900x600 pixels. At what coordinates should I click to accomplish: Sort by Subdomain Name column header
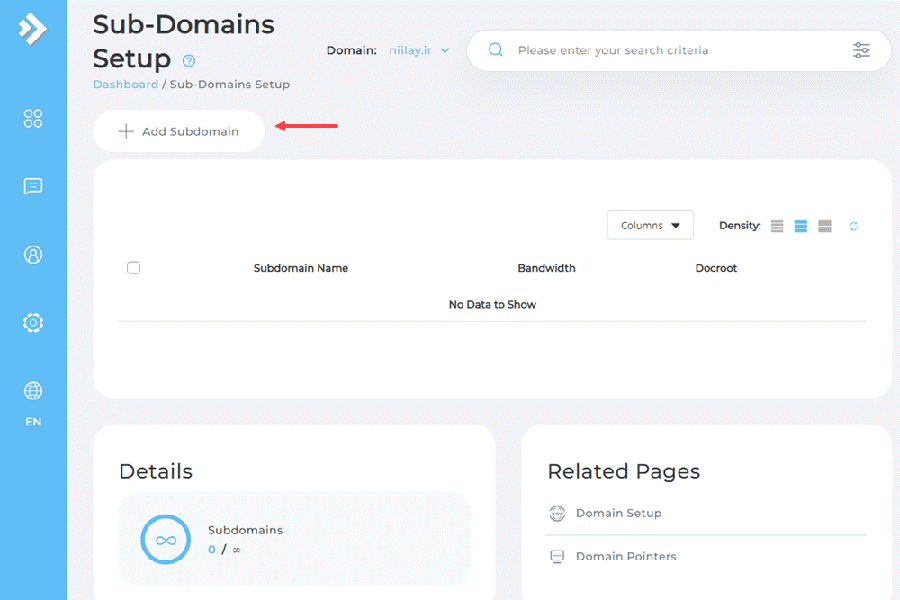click(x=301, y=268)
